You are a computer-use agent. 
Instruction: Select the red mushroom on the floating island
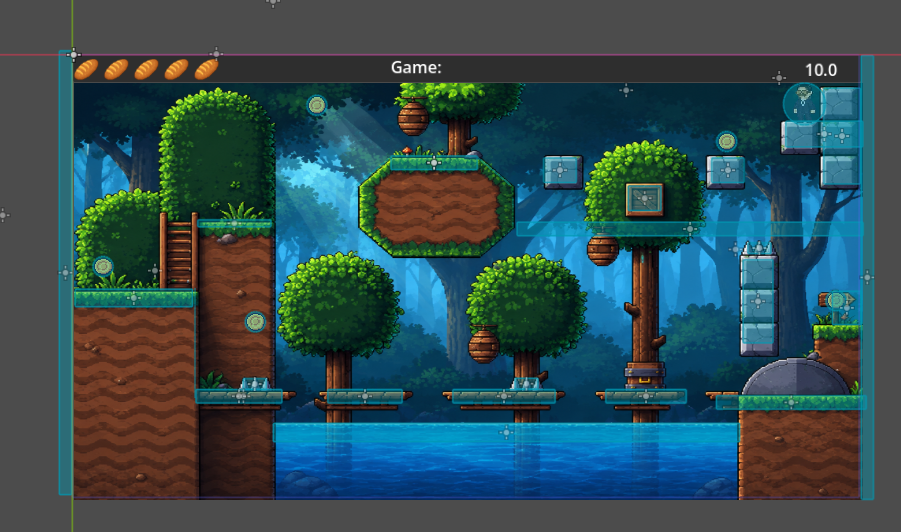(407, 151)
